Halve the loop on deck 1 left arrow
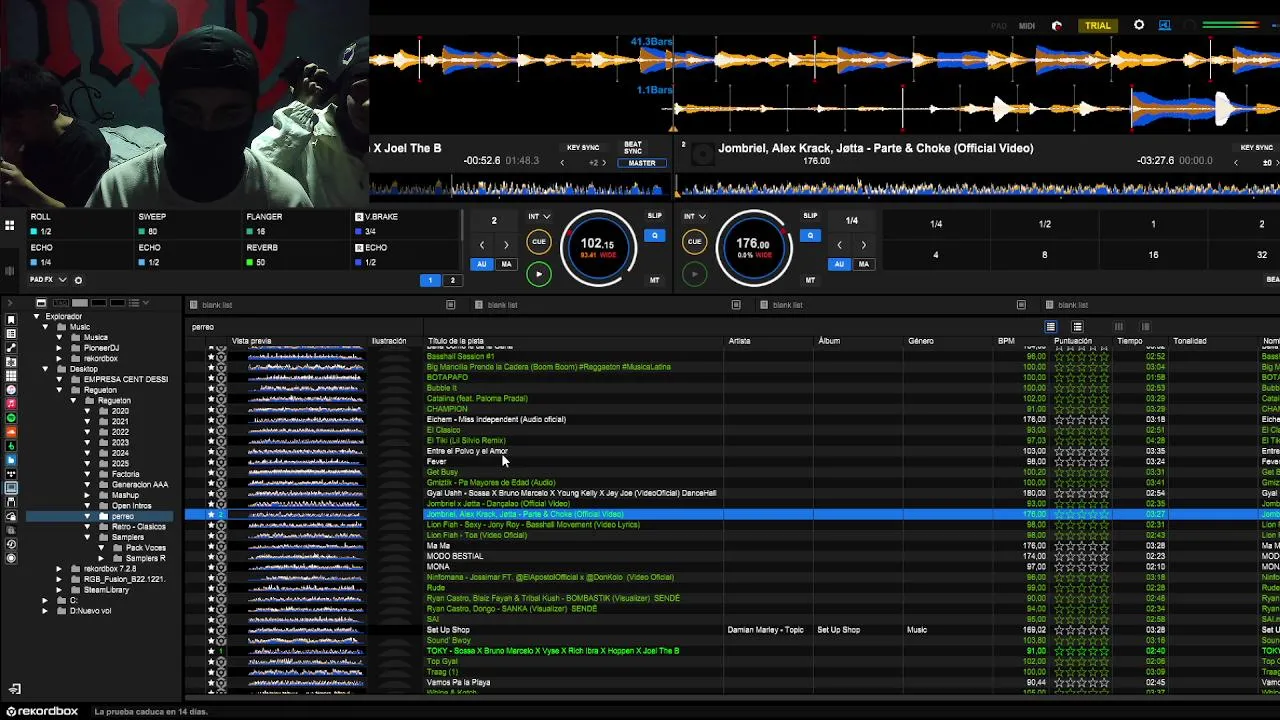 481,245
